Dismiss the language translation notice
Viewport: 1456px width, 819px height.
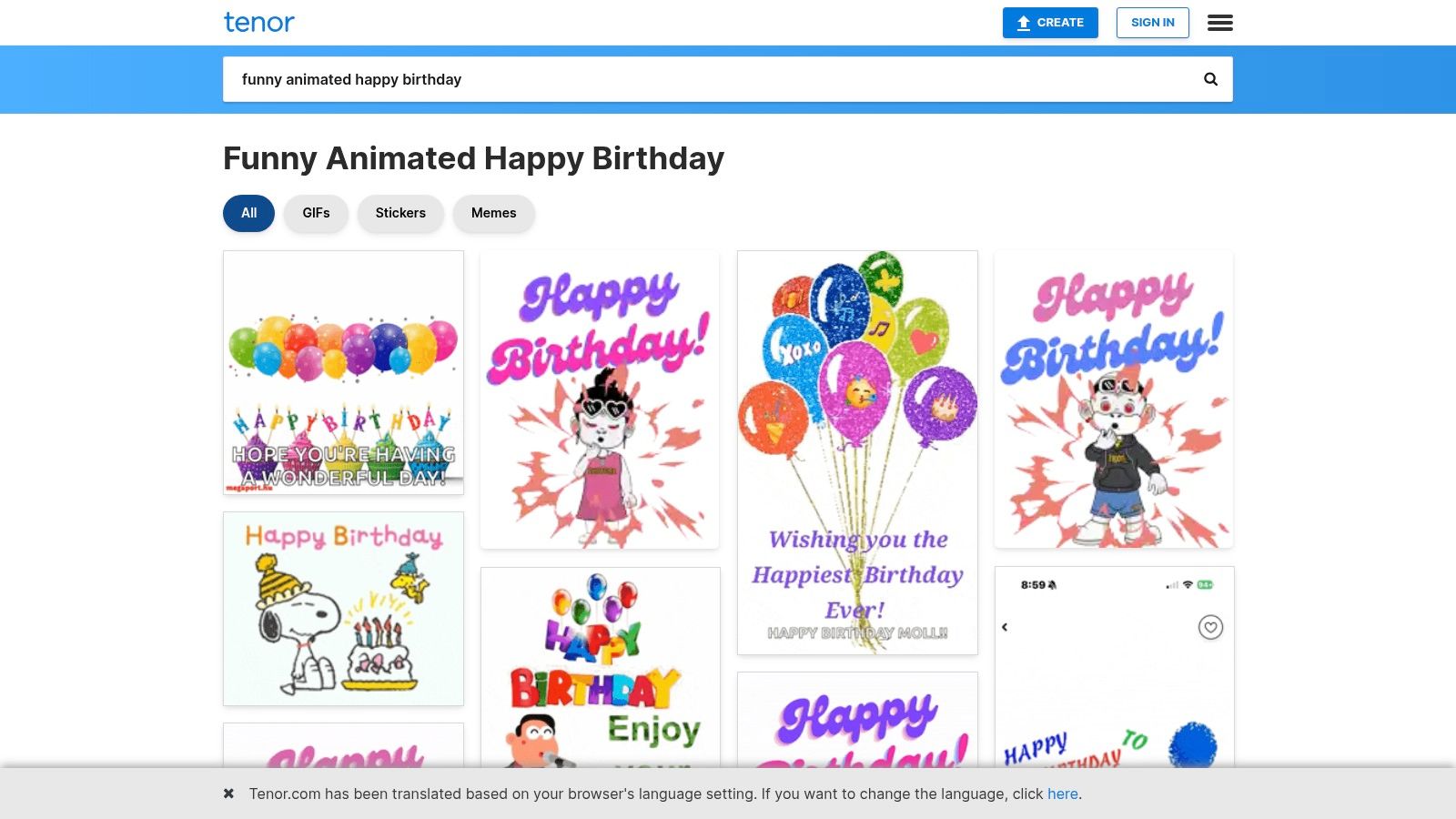pos(229,794)
